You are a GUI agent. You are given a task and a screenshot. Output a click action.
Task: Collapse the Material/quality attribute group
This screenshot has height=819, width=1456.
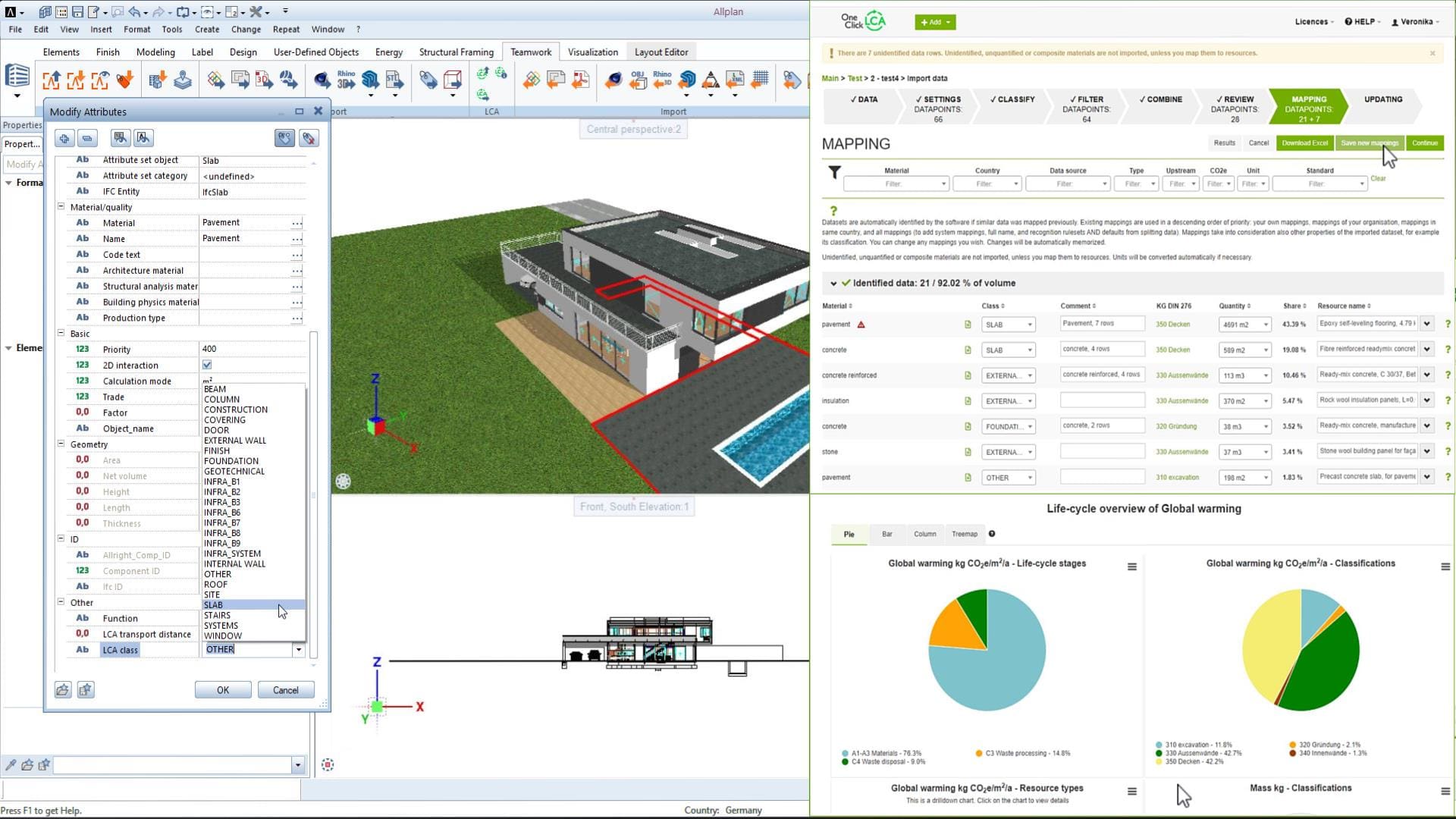tap(61, 206)
